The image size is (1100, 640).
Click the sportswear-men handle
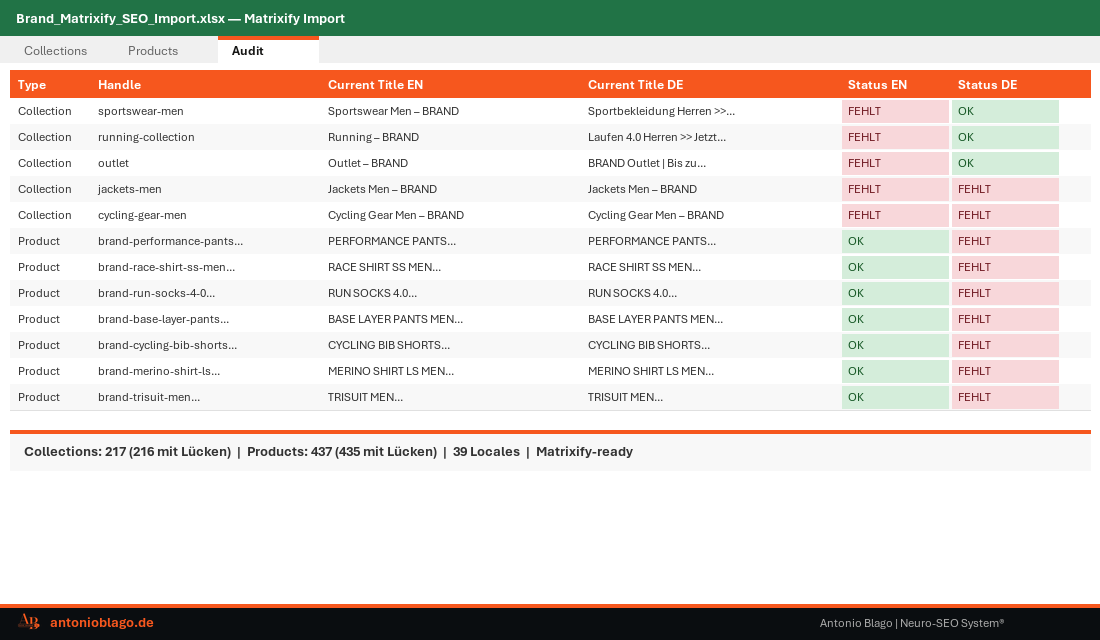tap(138, 111)
